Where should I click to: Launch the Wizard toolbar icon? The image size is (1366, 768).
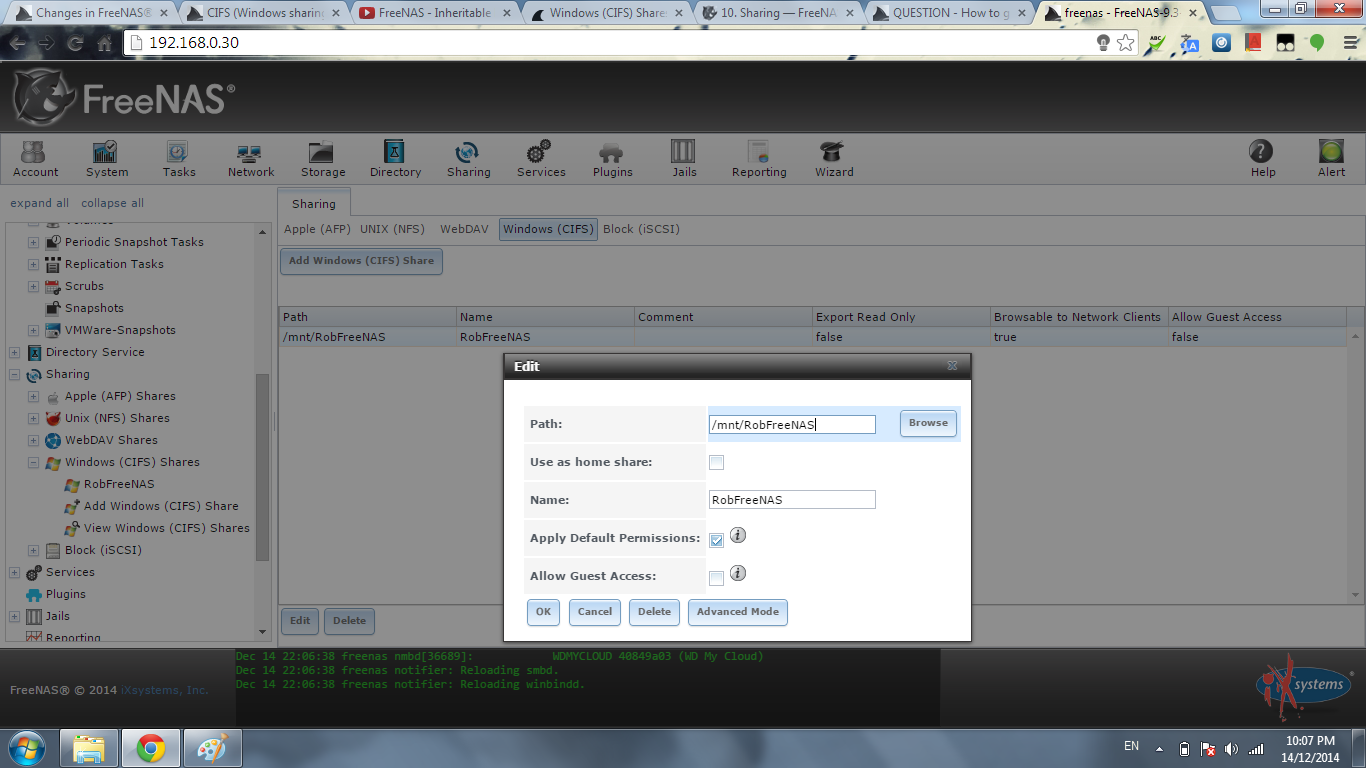833,158
